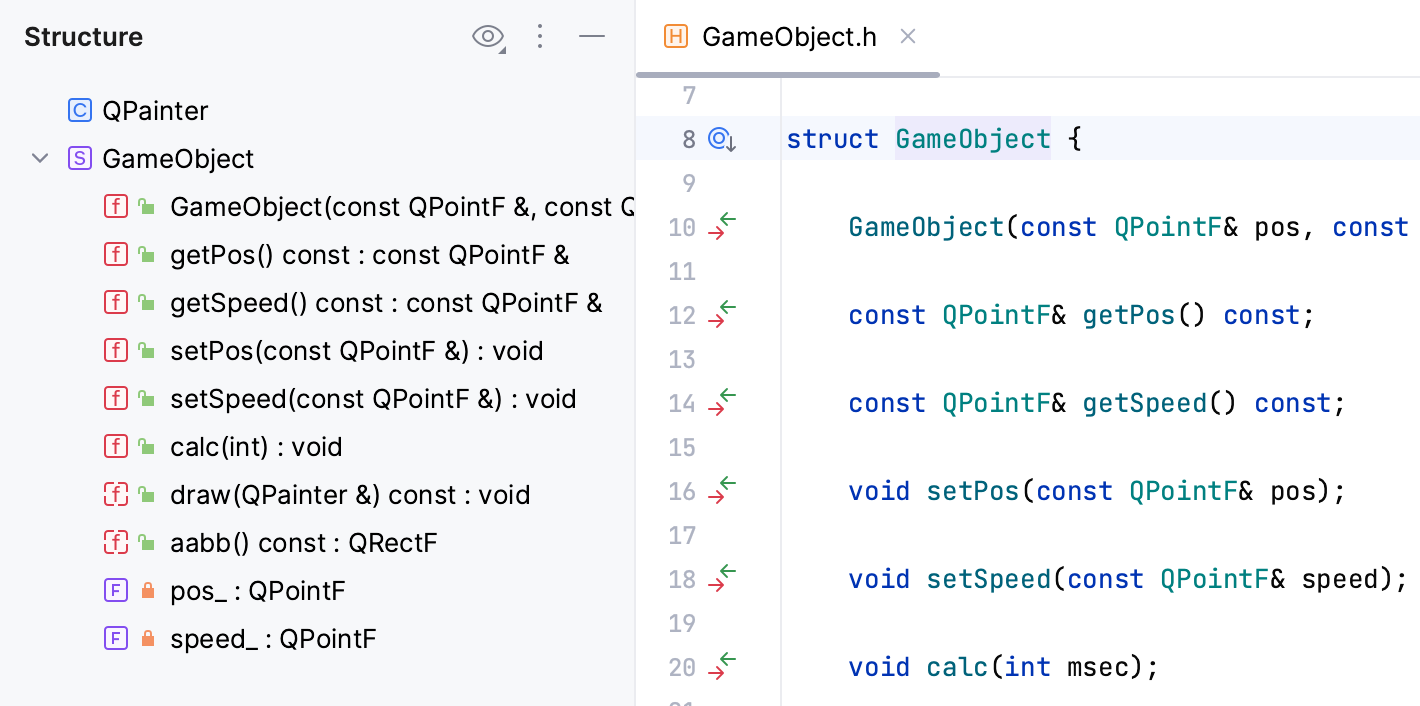Click the overriding-function icon beside draw(QPainter &)
The image size is (1420, 706).
coord(115,494)
